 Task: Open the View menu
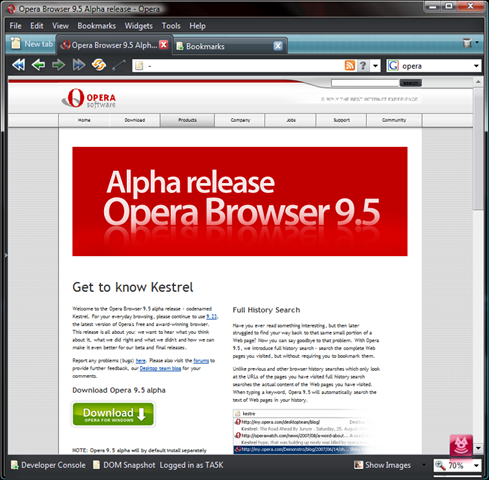[60, 26]
